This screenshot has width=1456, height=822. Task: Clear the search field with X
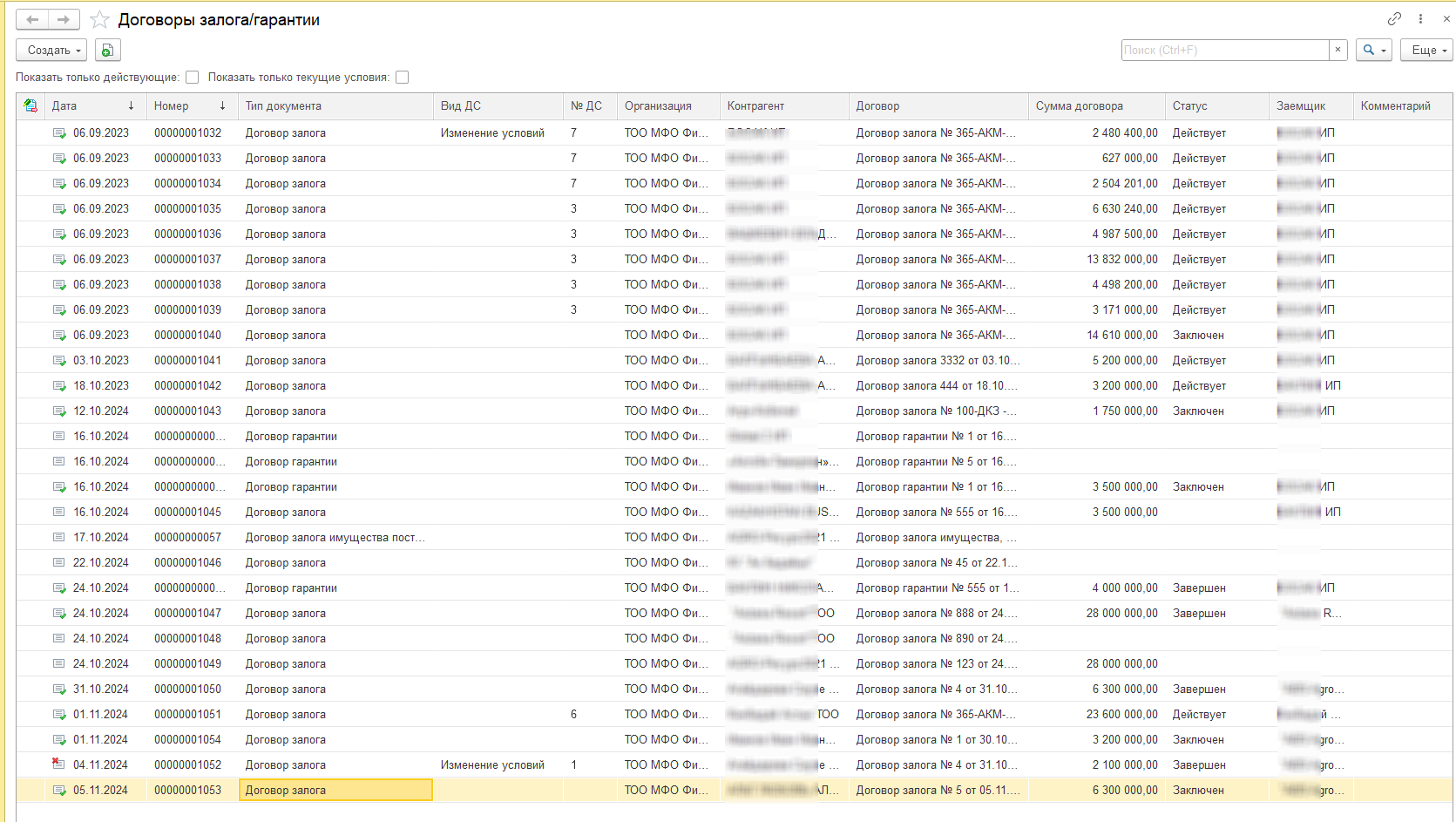pos(1337,50)
